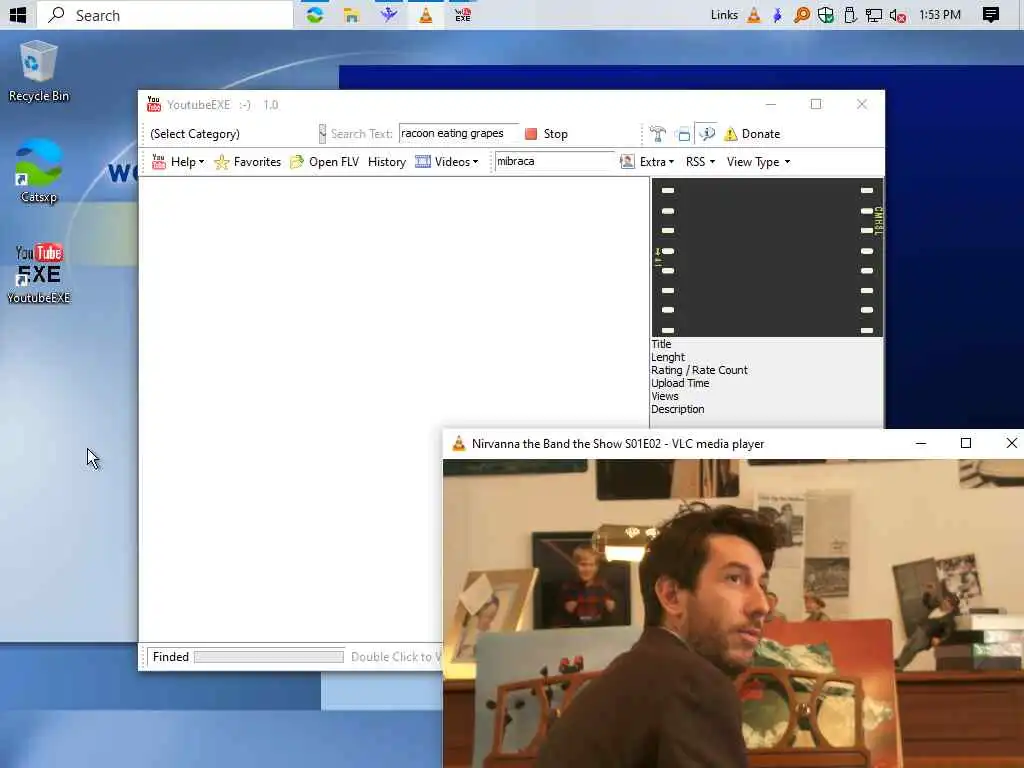Open the Windows Start menu
This screenshot has width=1024, height=768.
(18, 14)
